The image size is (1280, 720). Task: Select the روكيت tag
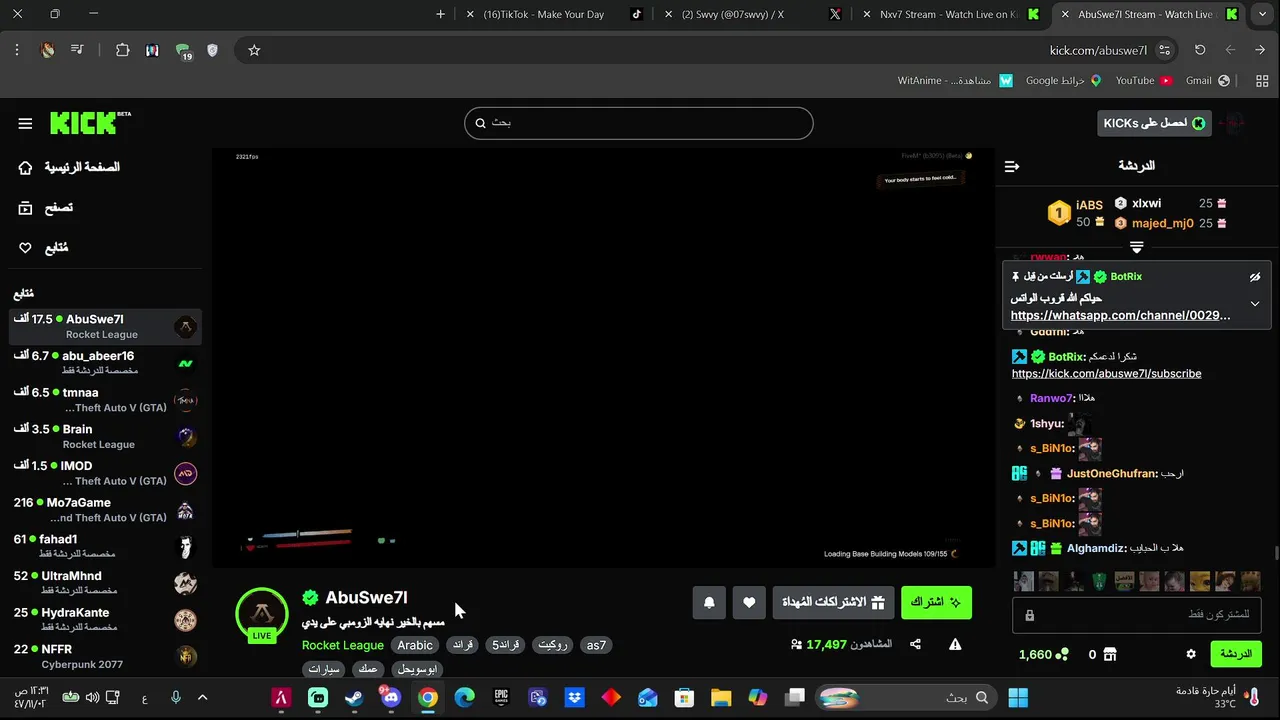[x=553, y=645]
